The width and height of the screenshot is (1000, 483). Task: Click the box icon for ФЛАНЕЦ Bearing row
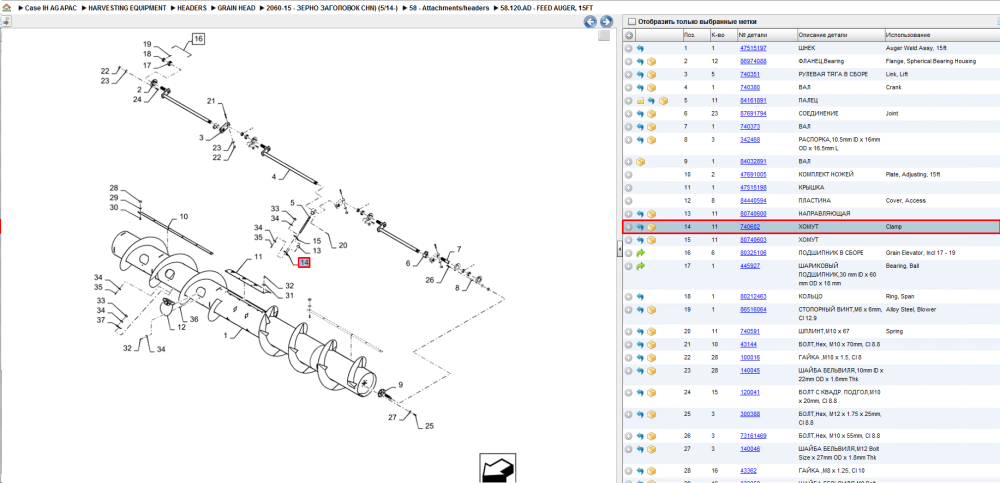tap(652, 62)
